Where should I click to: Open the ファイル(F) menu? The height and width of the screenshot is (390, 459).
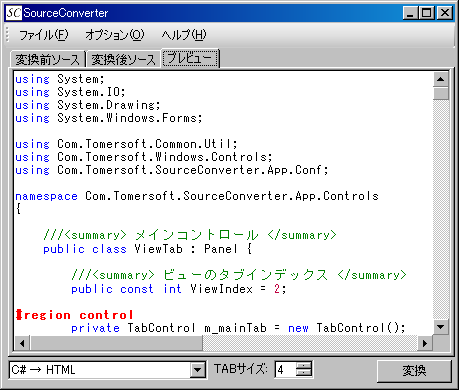(44, 35)
